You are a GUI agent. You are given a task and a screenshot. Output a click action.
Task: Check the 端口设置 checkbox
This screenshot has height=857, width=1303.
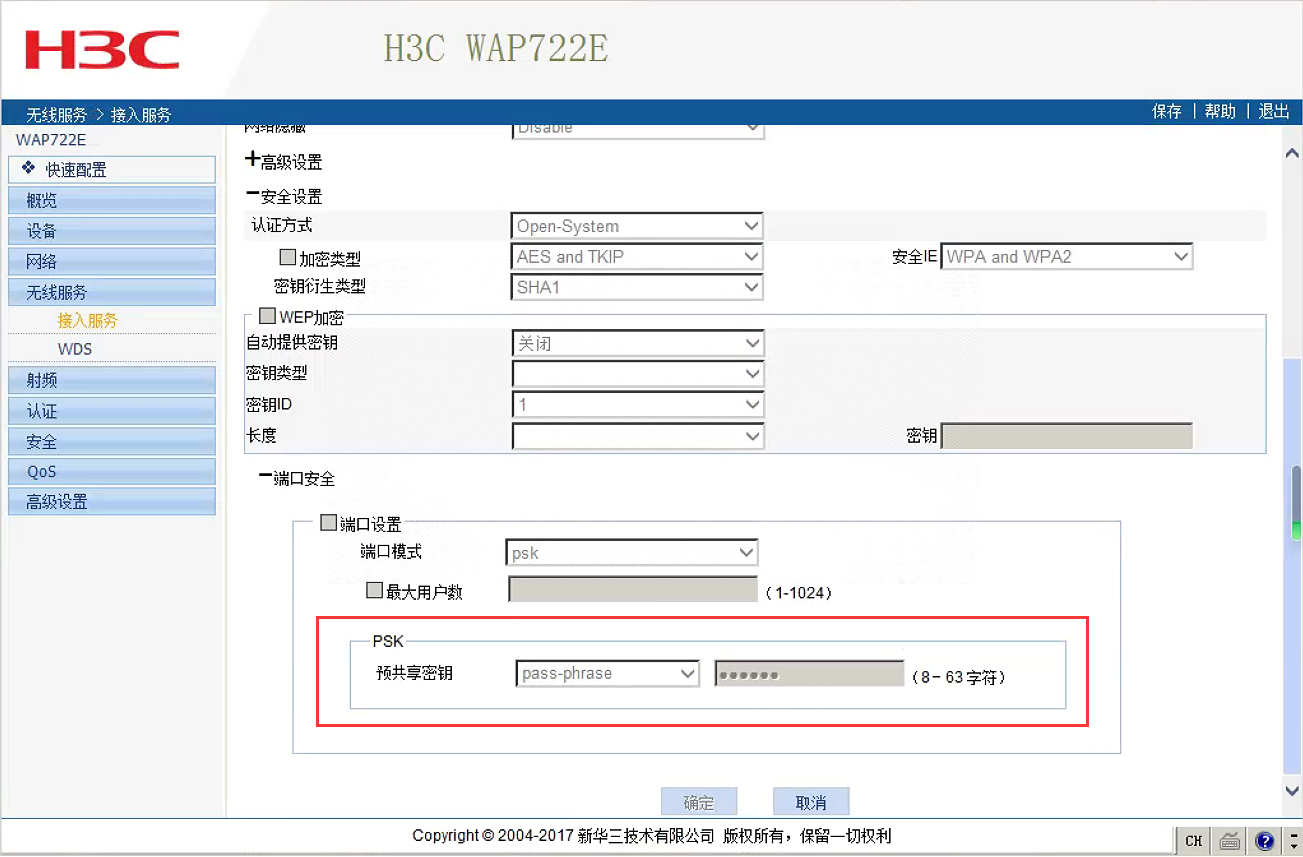[328, 522]
